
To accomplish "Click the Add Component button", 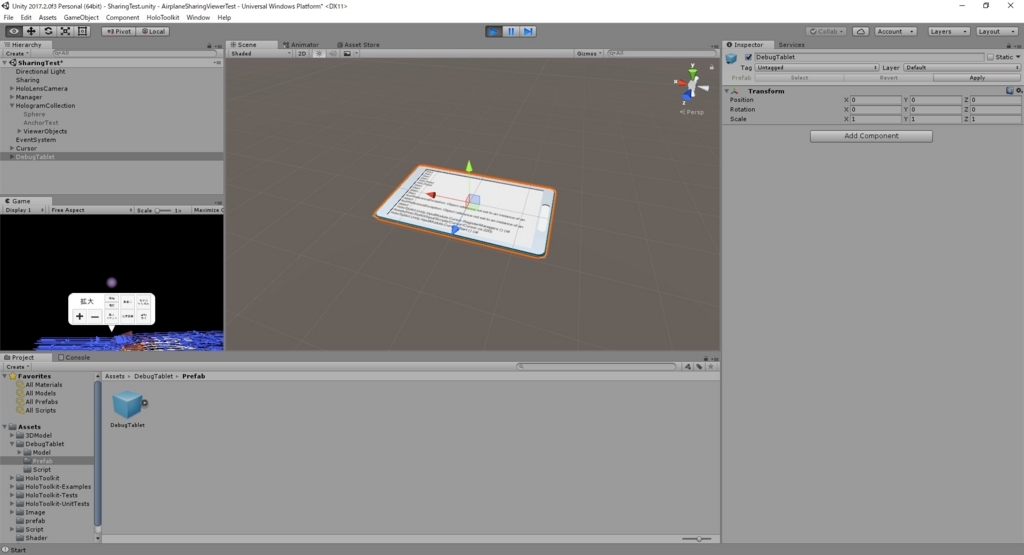I will [x=871, y=136].
